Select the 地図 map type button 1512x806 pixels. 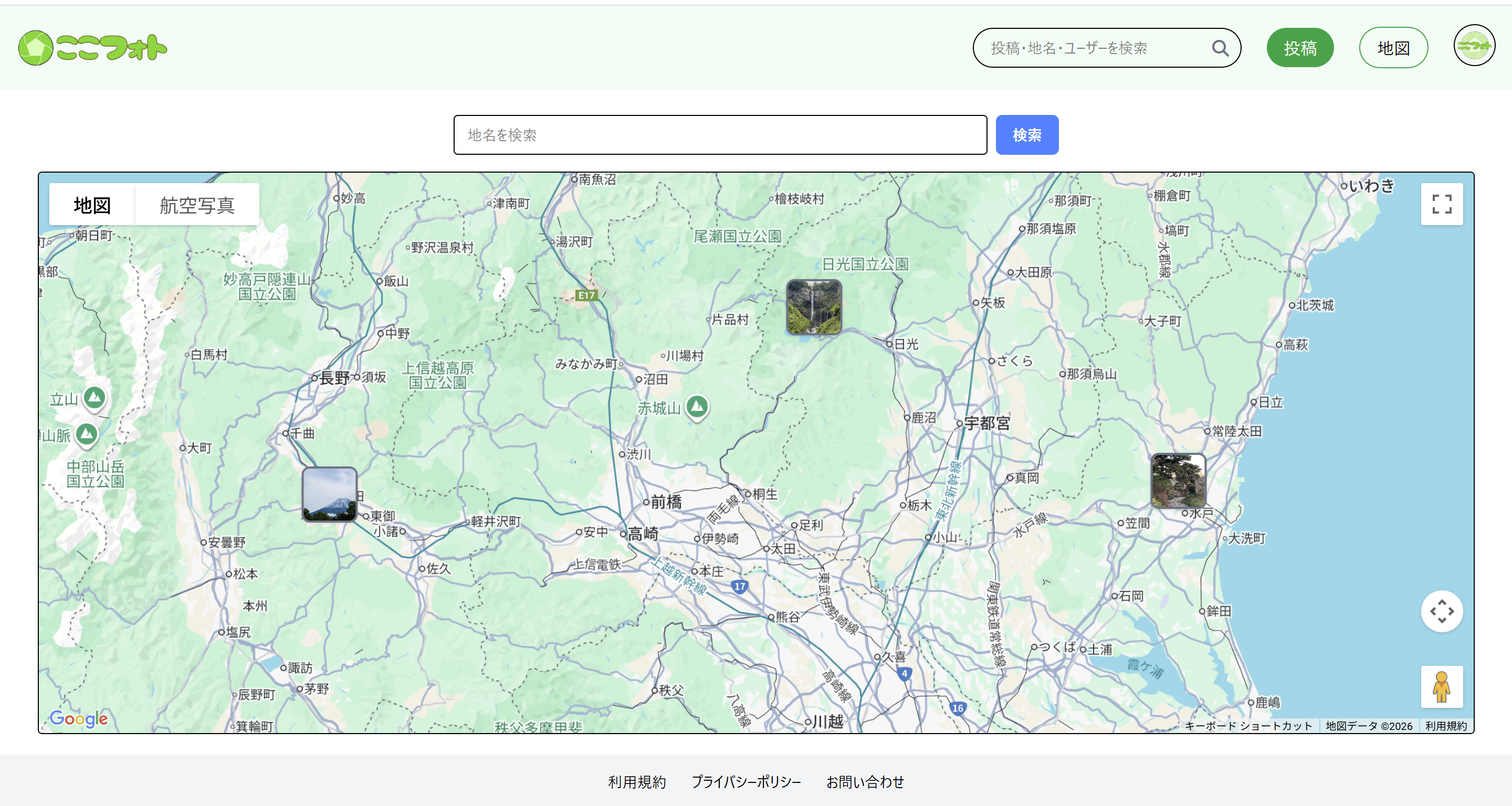(x=92, y=205)
